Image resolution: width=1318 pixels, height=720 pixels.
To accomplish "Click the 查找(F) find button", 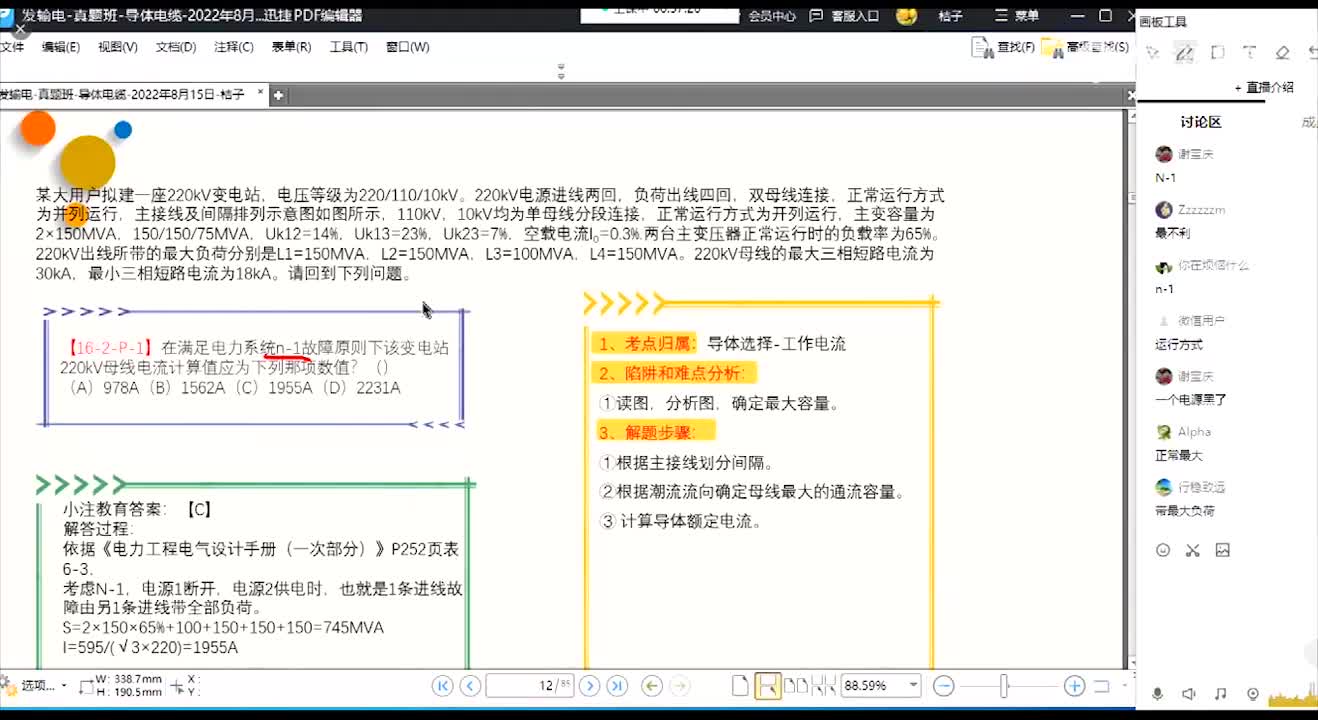I will coord(1004,47).
